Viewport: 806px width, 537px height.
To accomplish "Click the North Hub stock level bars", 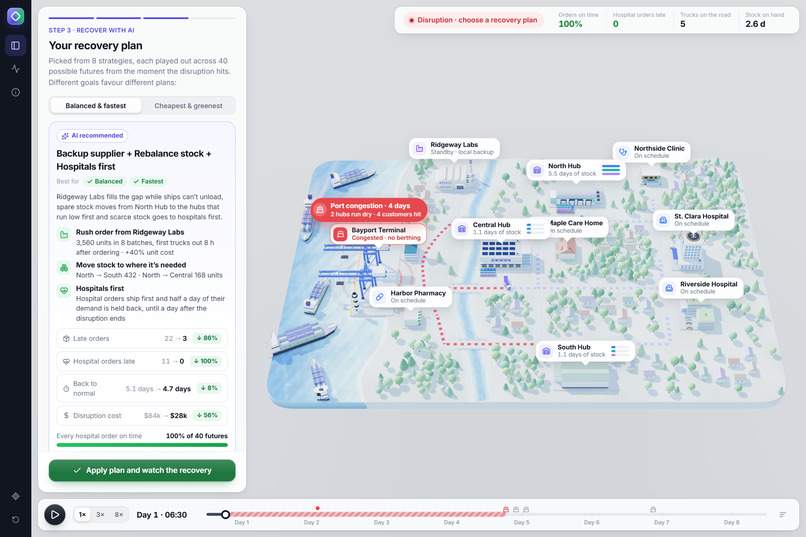I will click(x=611, y=170).
